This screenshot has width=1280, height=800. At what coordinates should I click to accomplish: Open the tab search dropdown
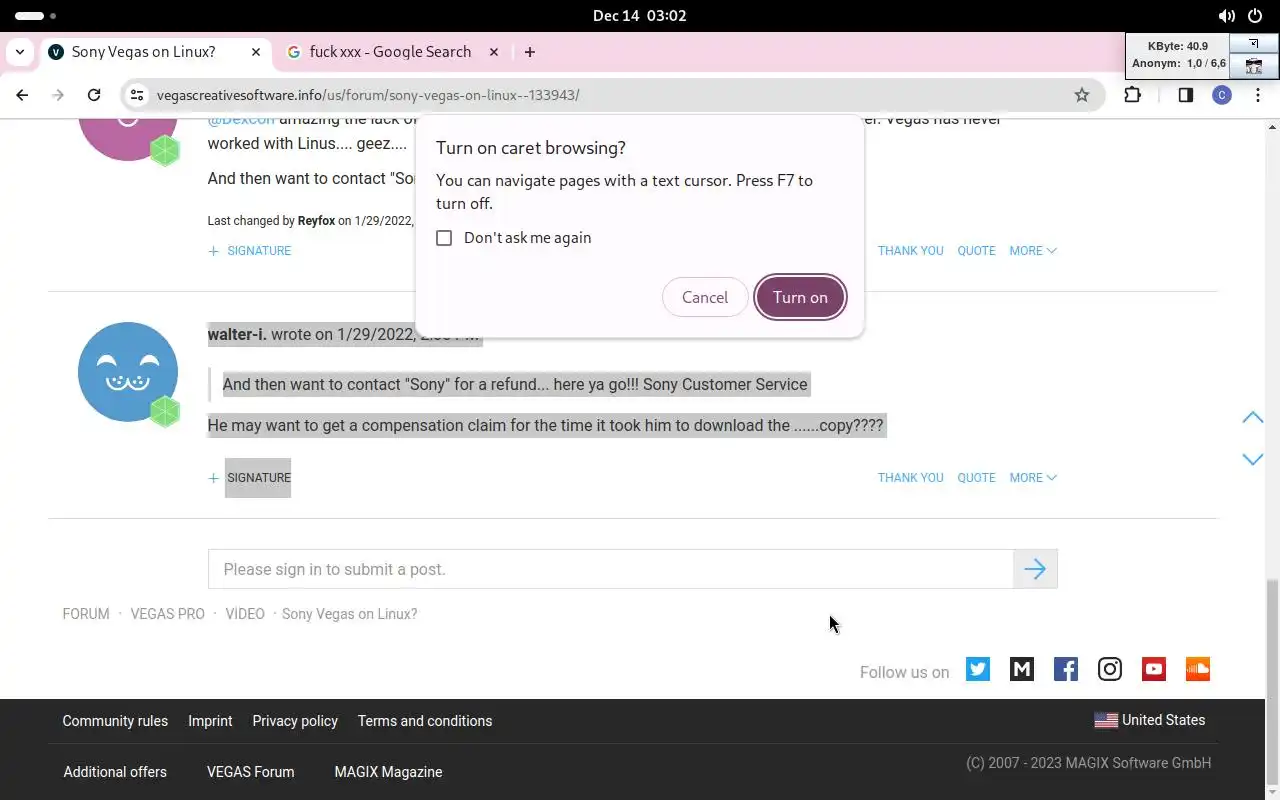20,52
